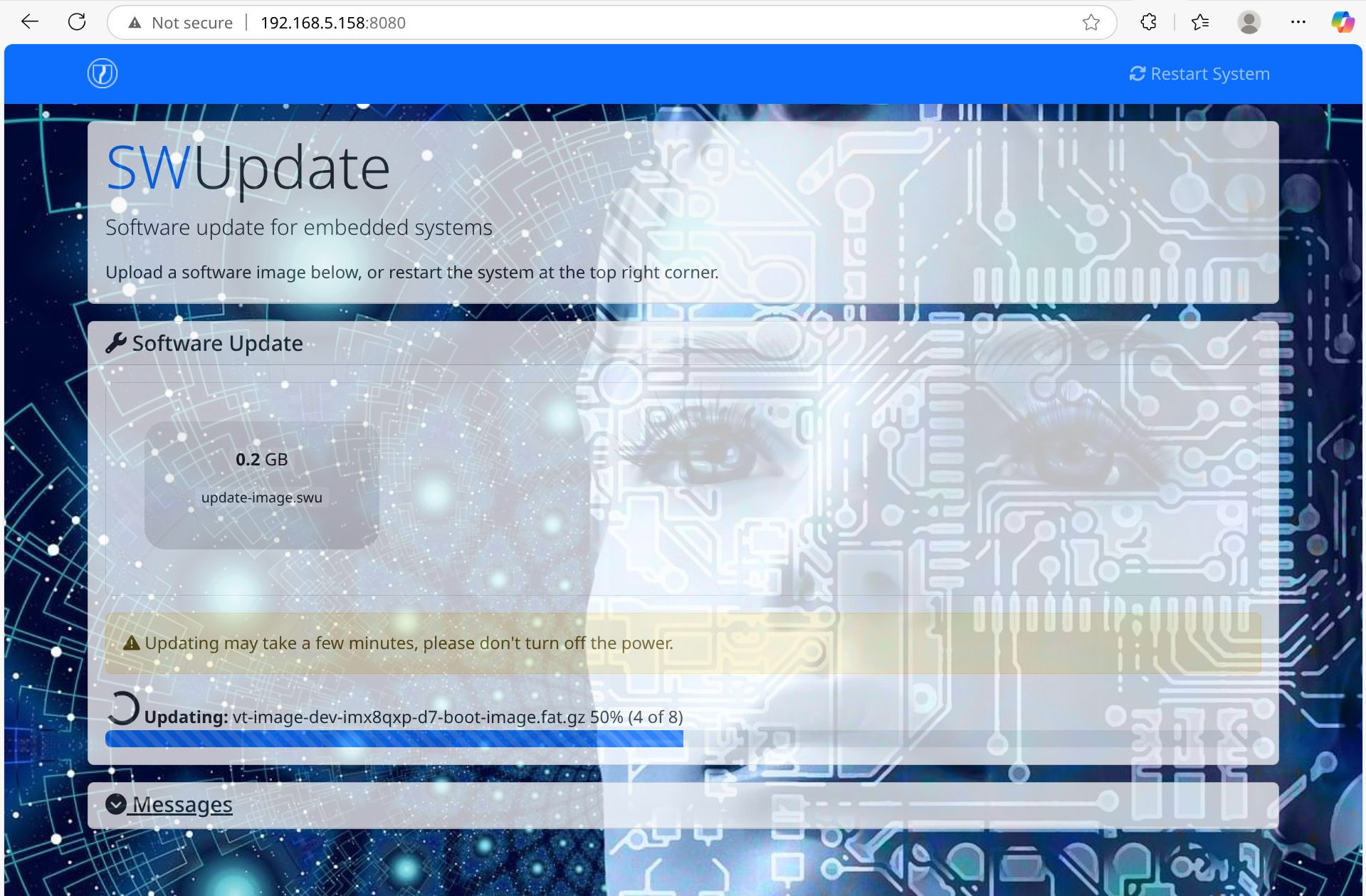Reload the page with the refresh icon
The height and width of the screenshot is (896, 1366).
pos(77,22)
